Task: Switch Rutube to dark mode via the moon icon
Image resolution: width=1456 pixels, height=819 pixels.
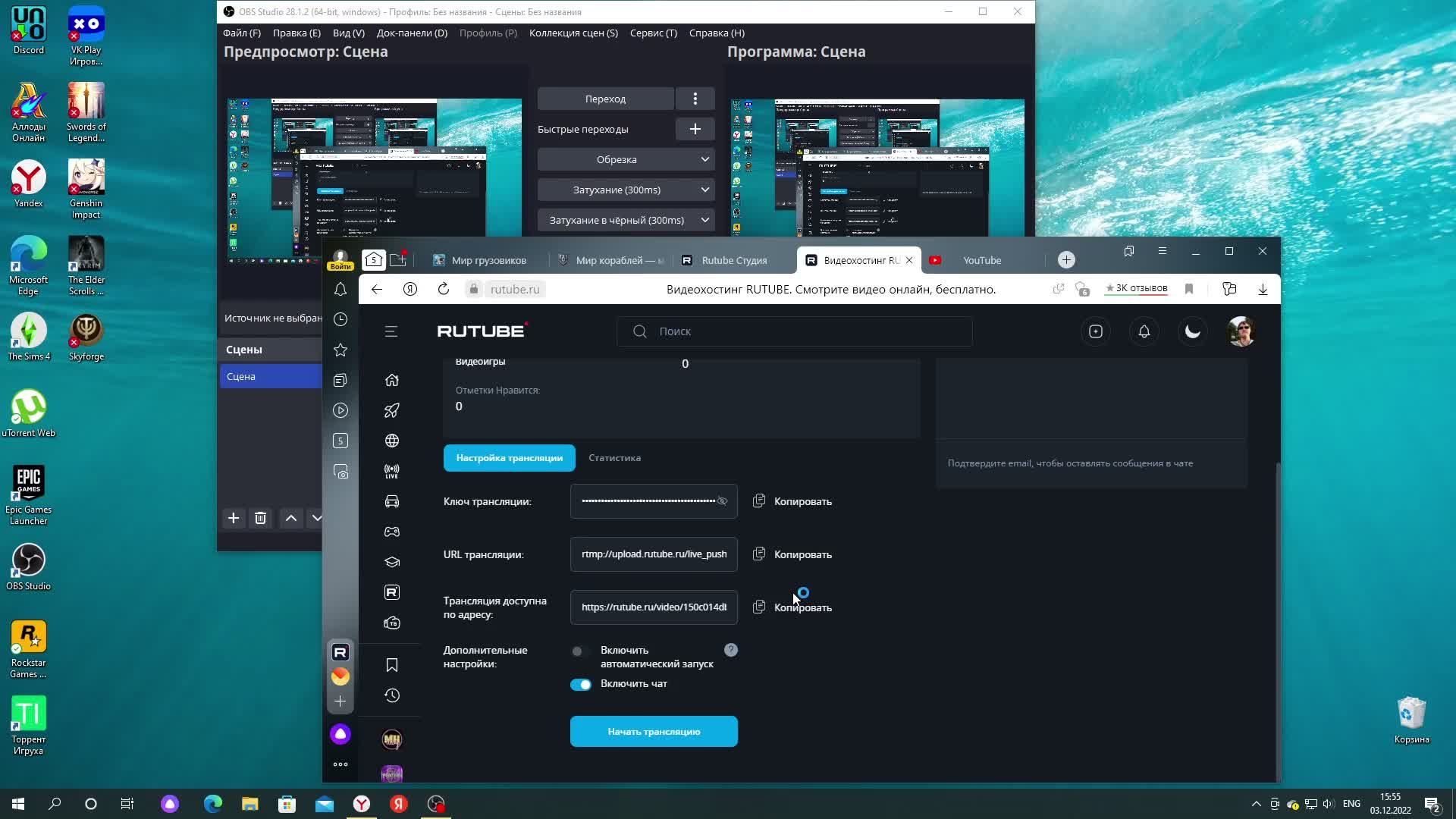Action: coord(1193,331)
